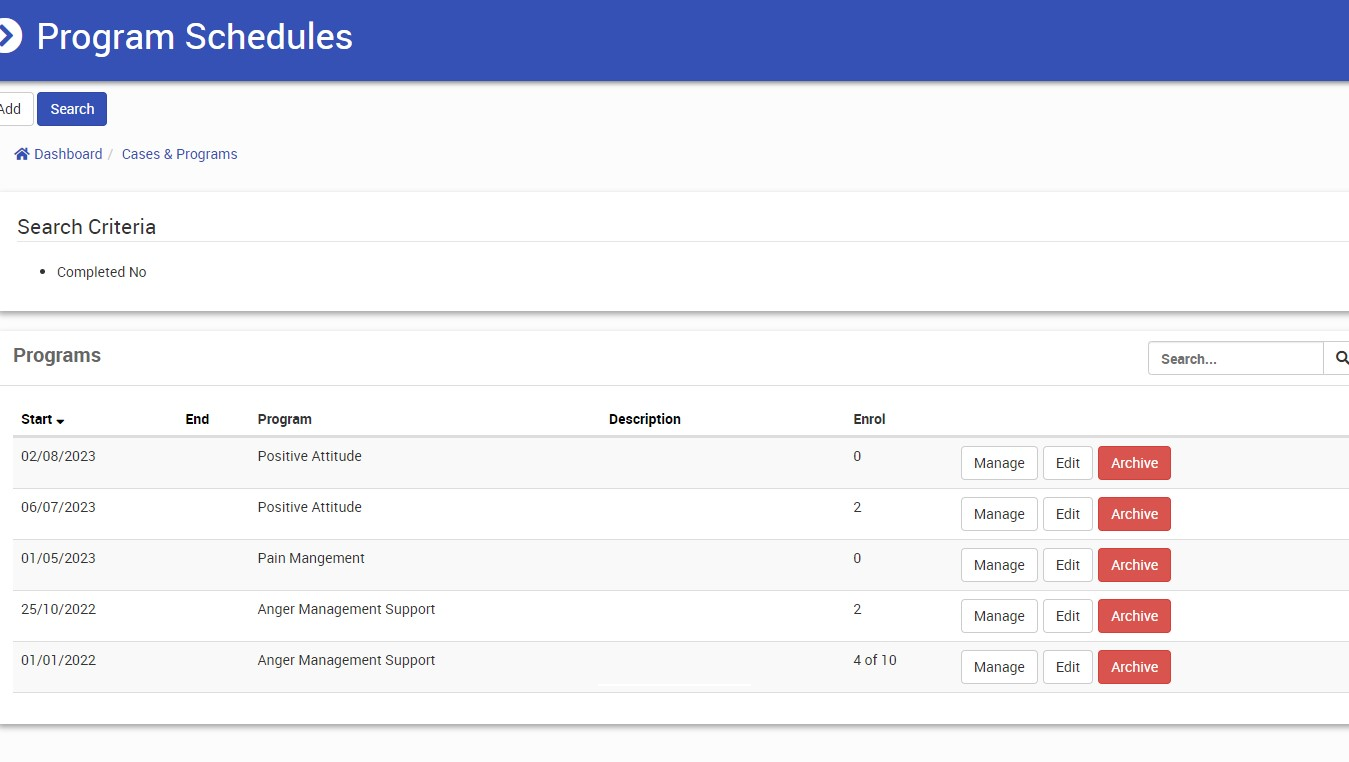Click the End column header
Viewport: 1349px width, 762px height.
pyautogui.click(x=197, y=419)
